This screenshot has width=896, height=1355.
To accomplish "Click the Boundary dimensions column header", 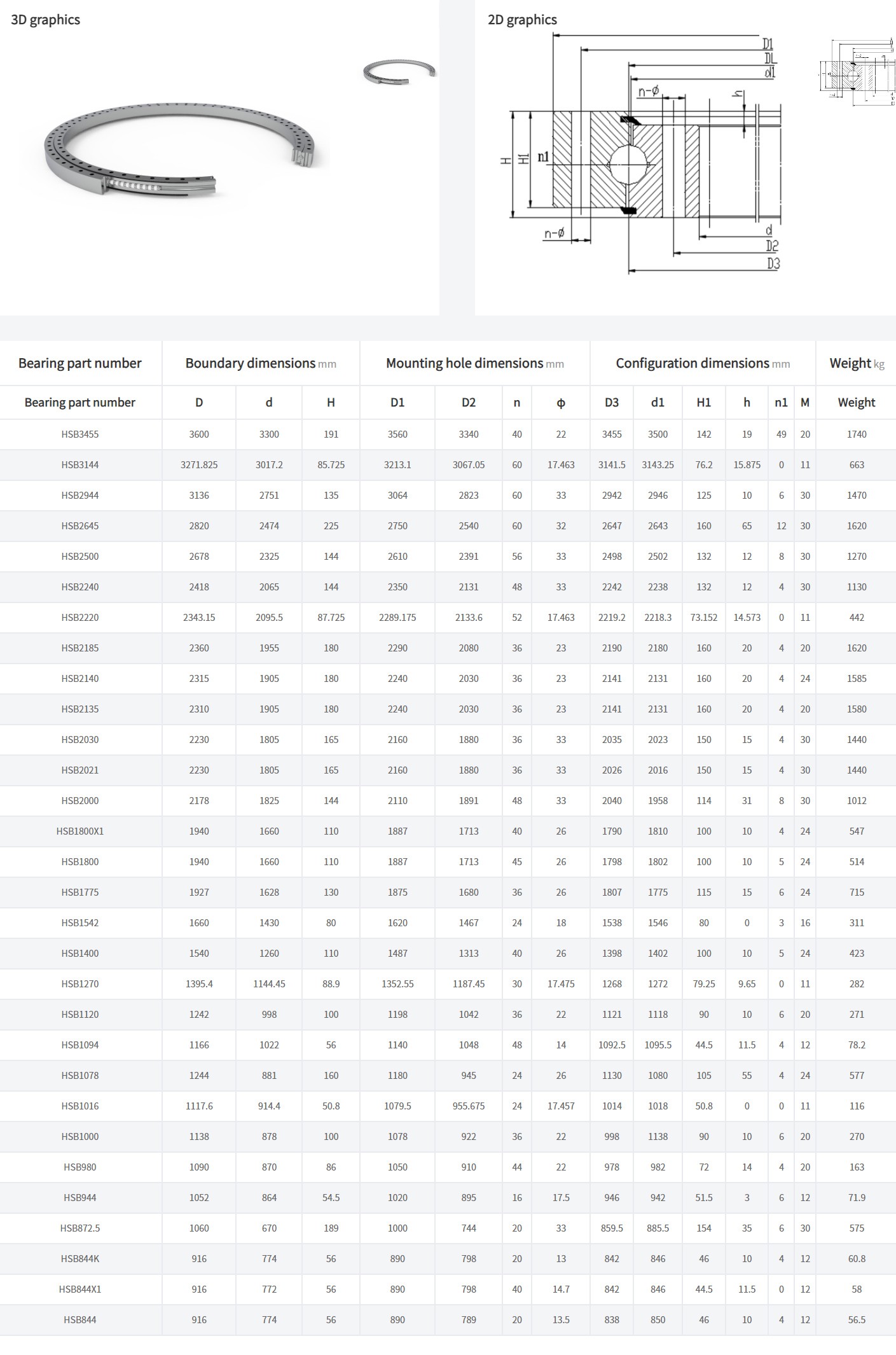I will 261,363.
